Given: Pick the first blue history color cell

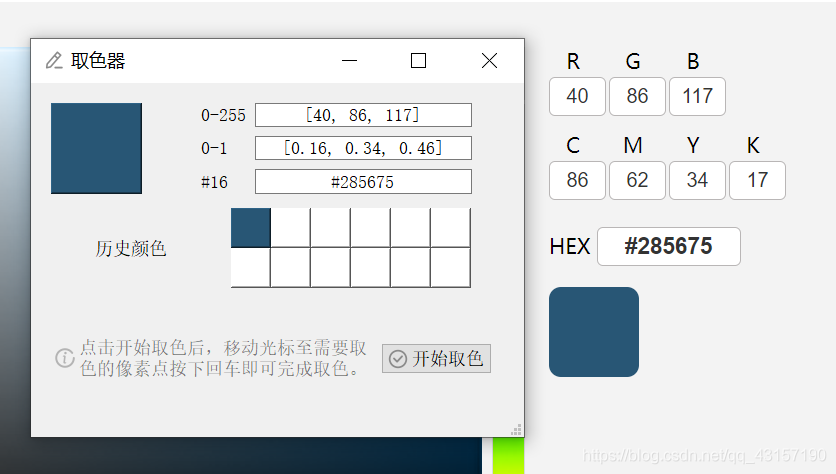Looking at the screenshot, I should pyautogui.click(x=250, y=227).
